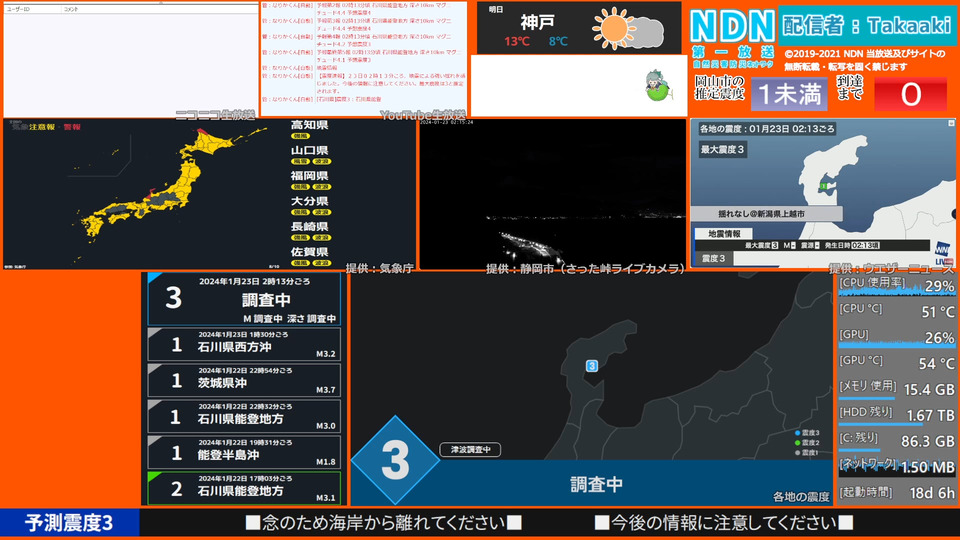Click the 波浪 badge under 佐賀県

click(x=322, y=263)
